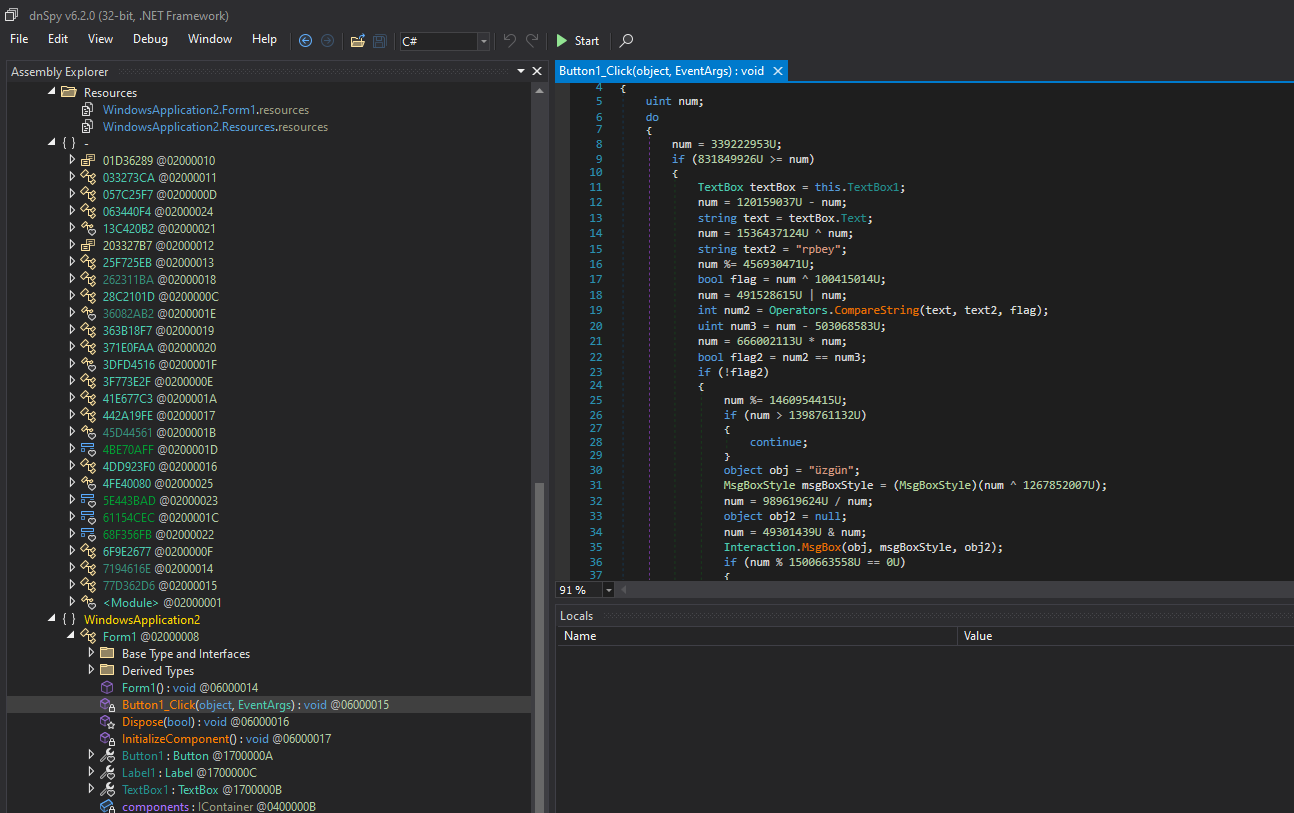Open the 91 % zoom level dropdown

[608, 590]
